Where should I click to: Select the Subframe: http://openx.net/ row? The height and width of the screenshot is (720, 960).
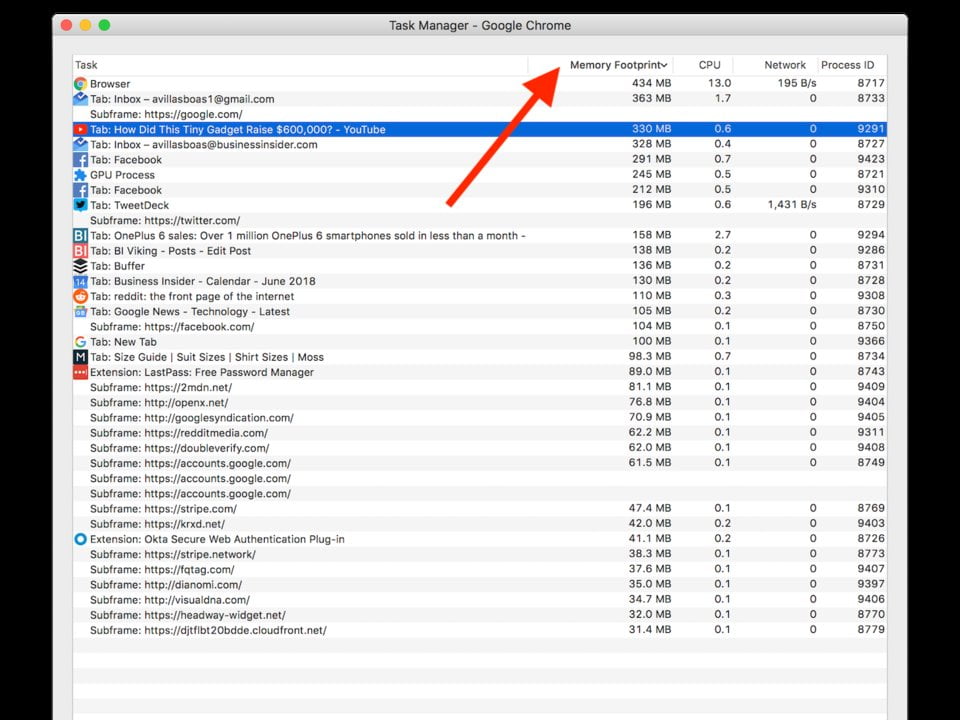pos(479,402)
